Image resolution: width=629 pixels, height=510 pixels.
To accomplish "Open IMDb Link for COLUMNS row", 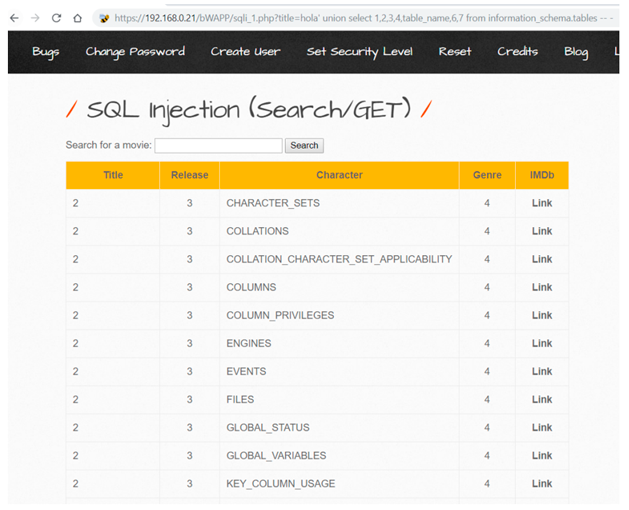I will 541,287.
